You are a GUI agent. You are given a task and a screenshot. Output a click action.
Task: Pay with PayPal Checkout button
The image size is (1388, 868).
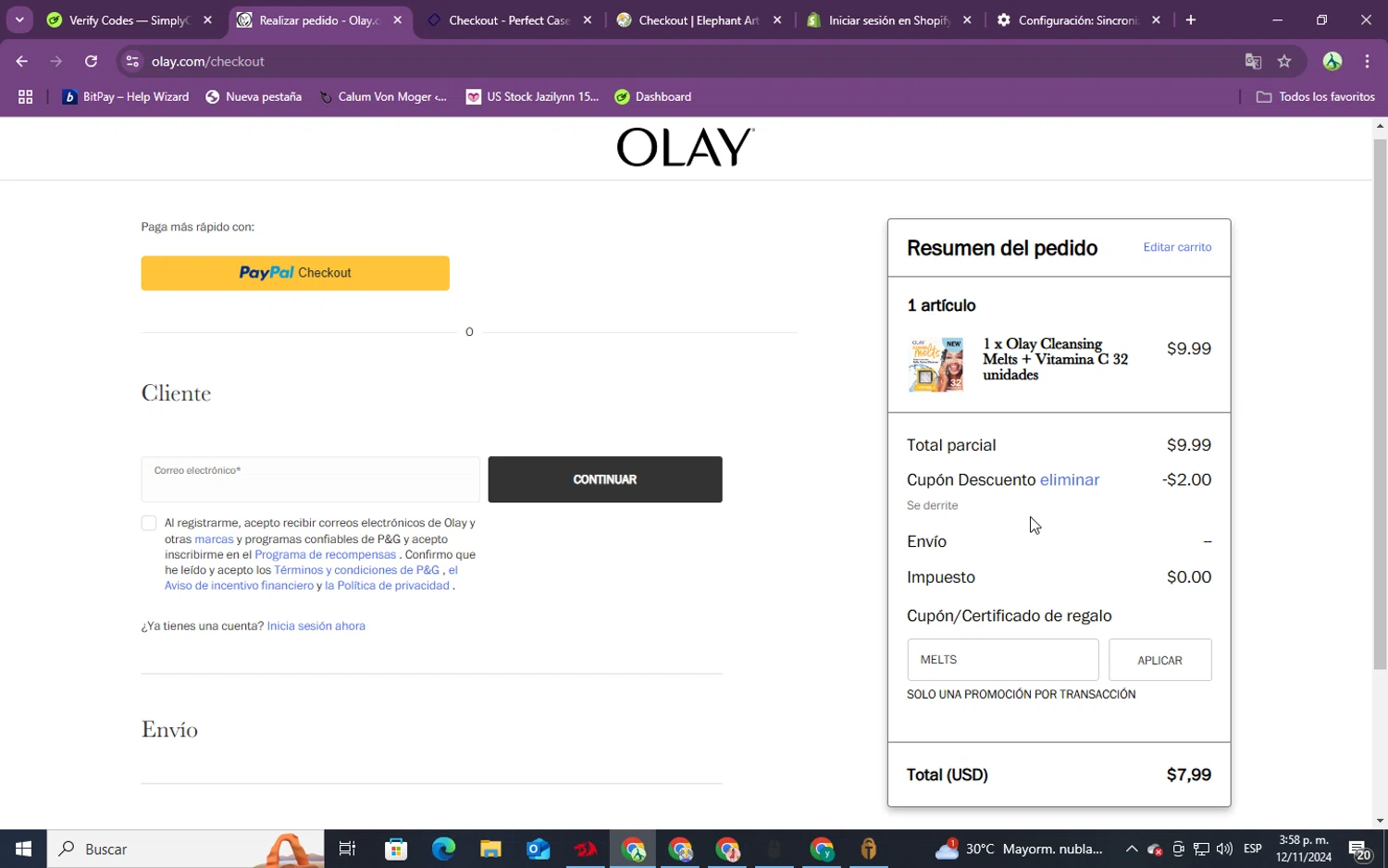tap(295, 273)
